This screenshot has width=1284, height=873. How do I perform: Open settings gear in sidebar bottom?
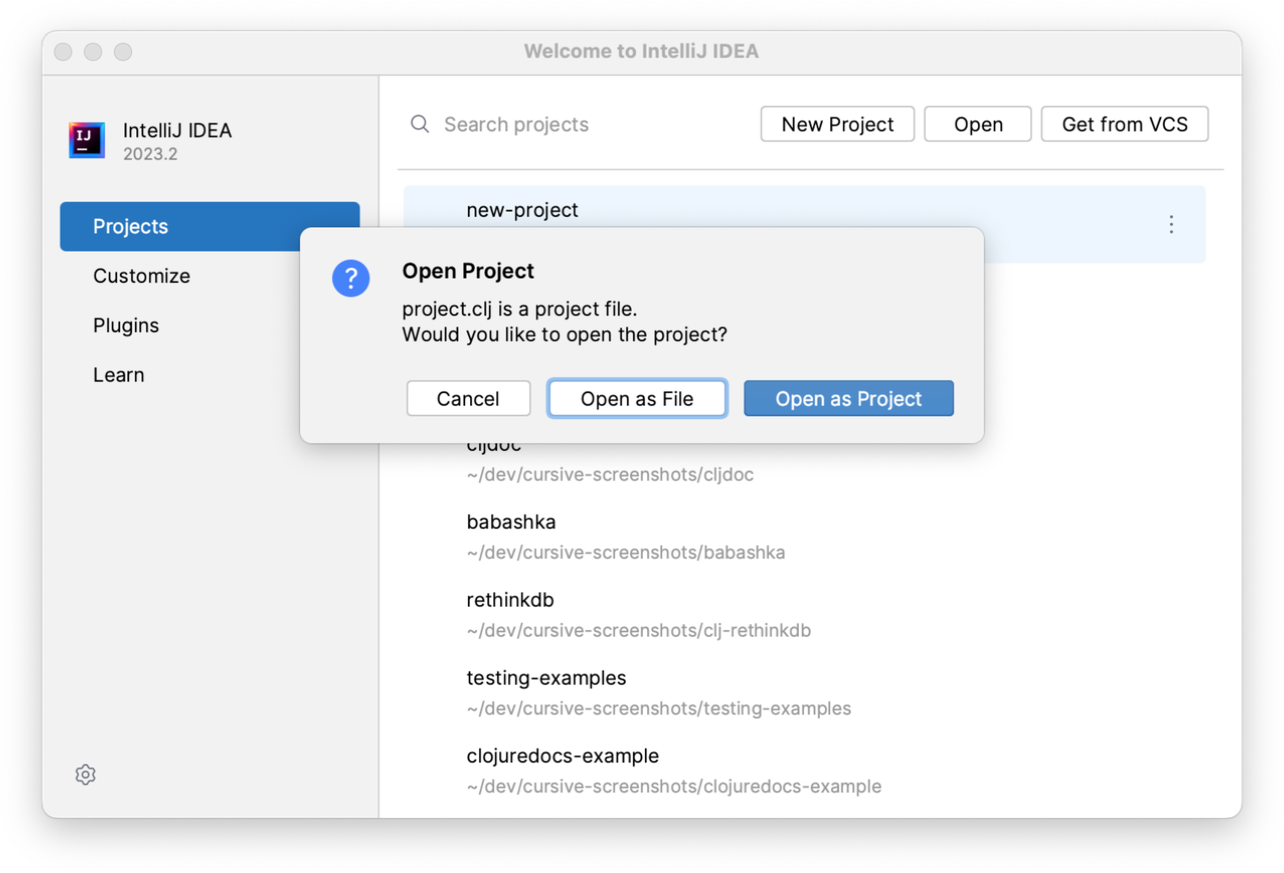click(x=85, y=774)
